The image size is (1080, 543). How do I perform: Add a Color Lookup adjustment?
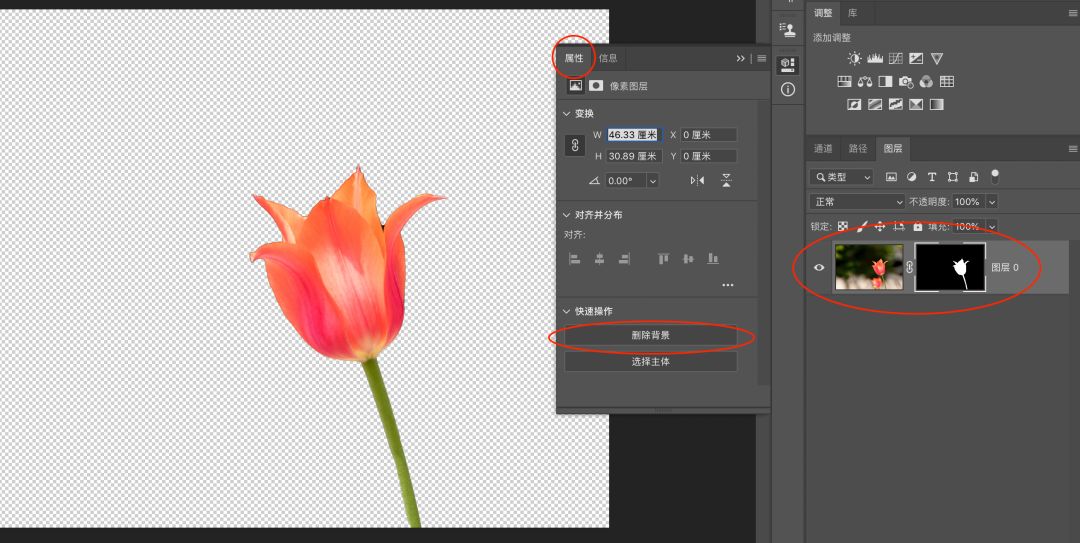[x=947, y=81]
